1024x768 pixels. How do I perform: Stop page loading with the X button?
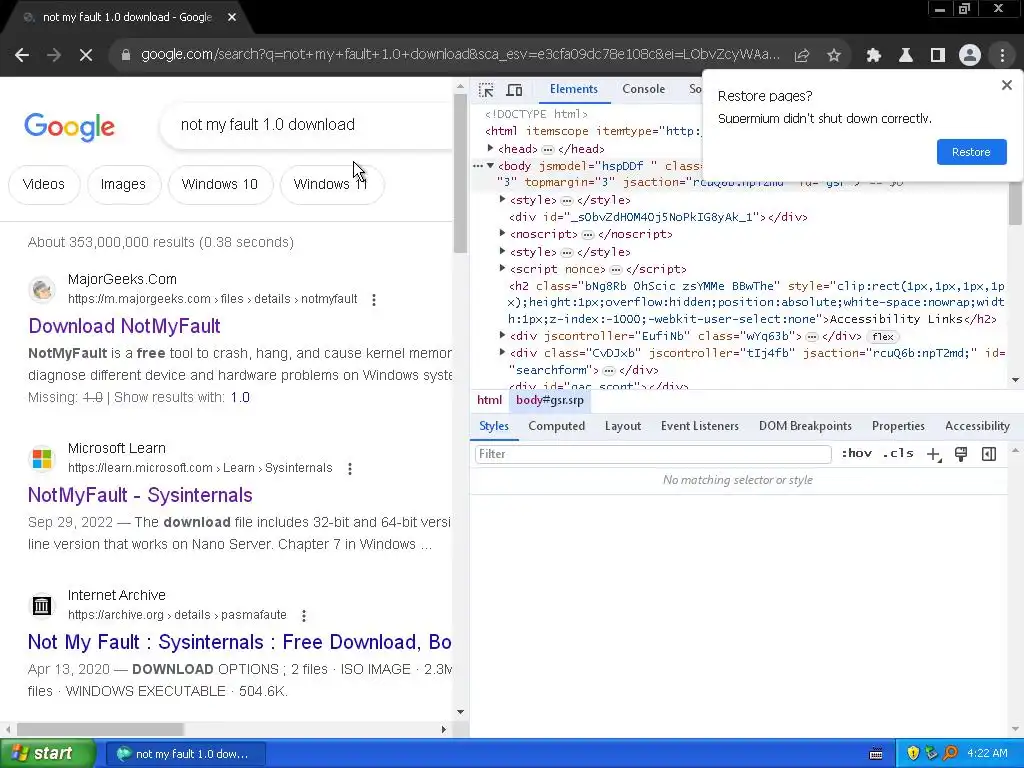tap(86, 56)
